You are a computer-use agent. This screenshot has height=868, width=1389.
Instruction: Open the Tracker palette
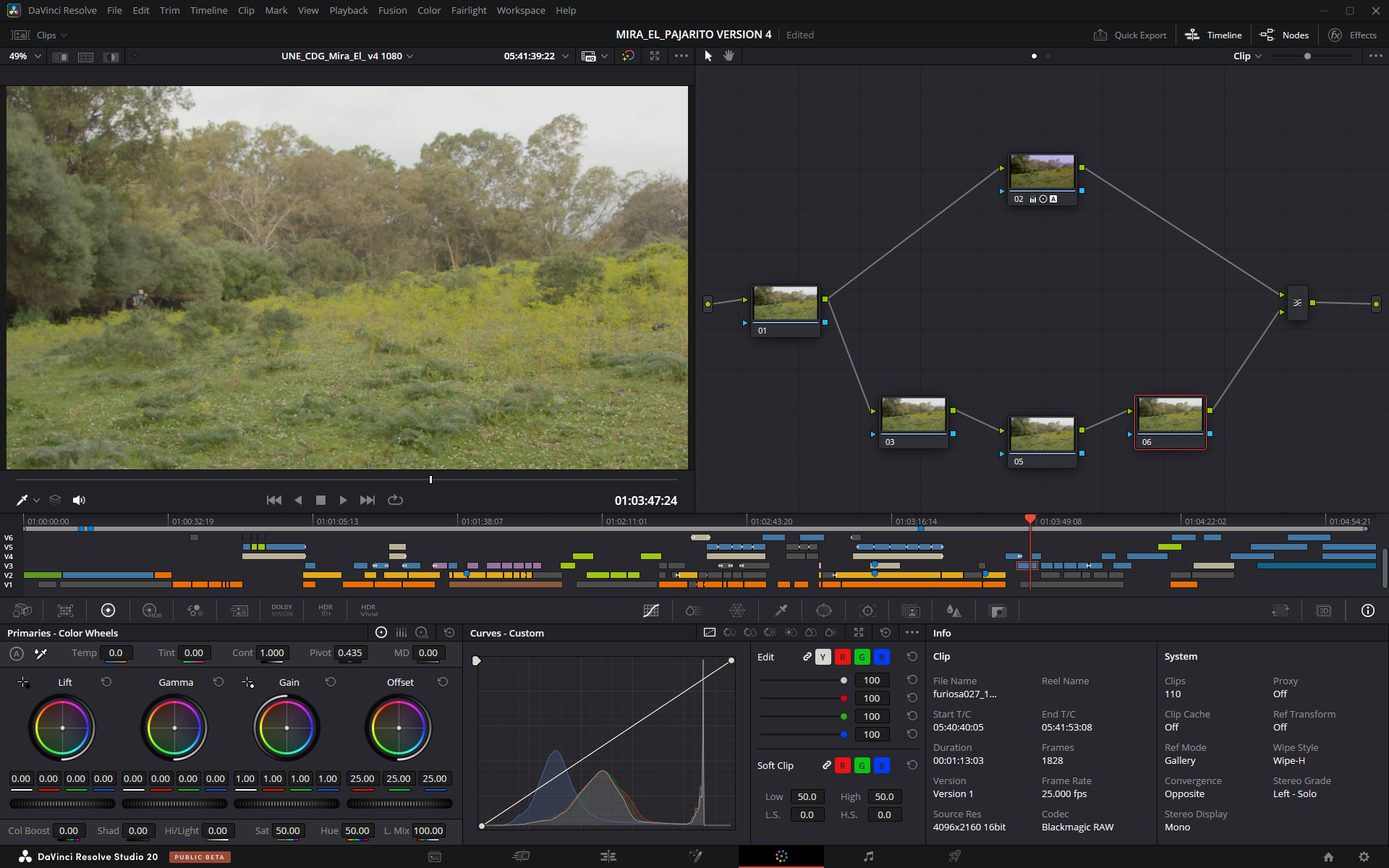pyautogui.click(x=867, y=610)
